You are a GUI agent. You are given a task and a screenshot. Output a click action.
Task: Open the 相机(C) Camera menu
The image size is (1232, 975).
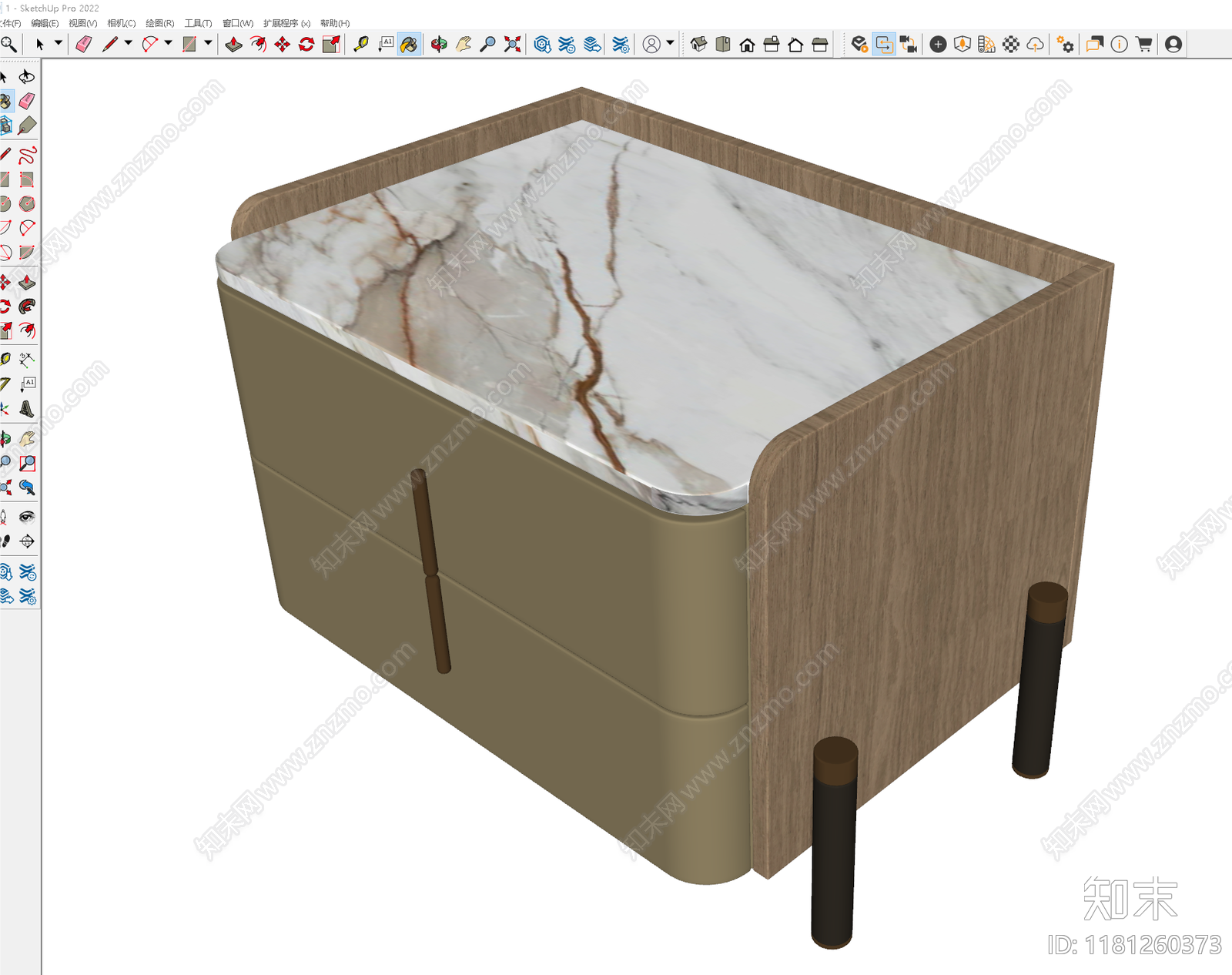click(x=122, y=23)
